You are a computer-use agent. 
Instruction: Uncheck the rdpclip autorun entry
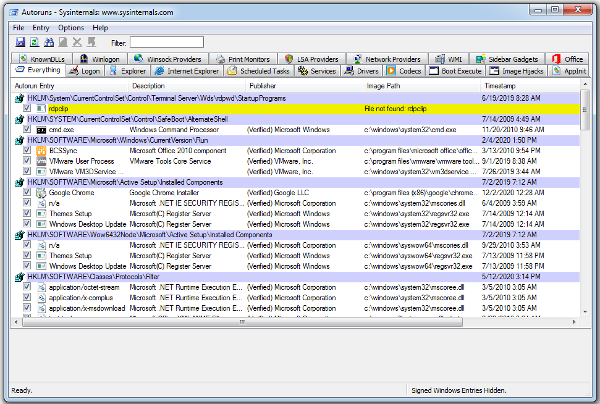tap(27, 109)
